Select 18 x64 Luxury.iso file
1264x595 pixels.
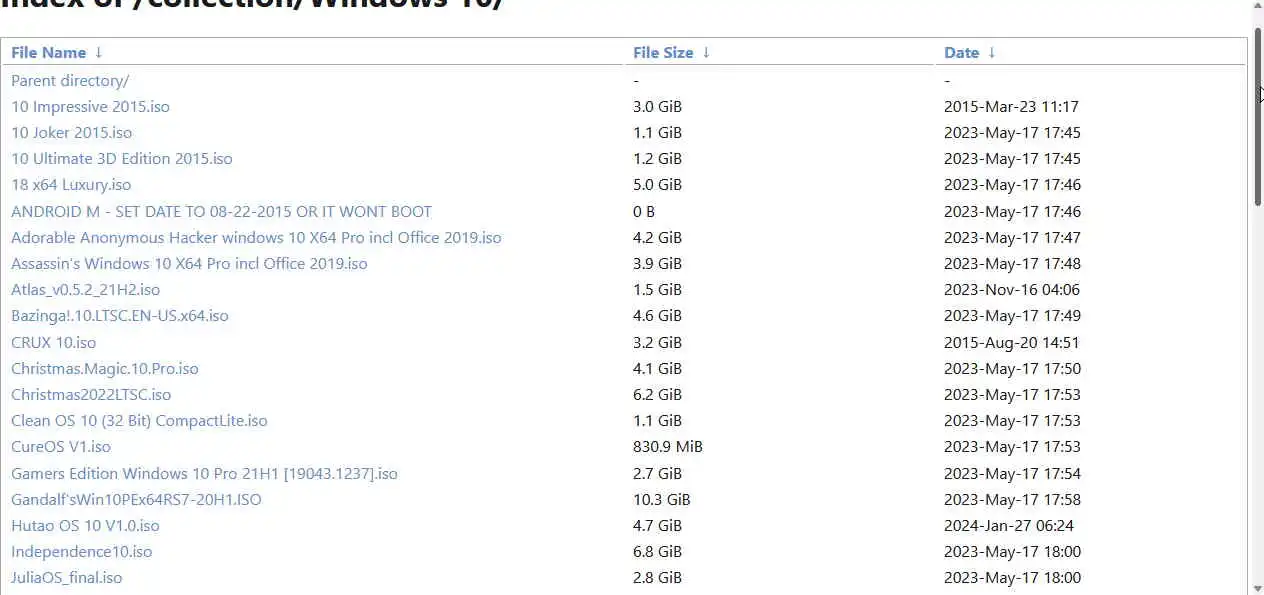pos(71,185)
